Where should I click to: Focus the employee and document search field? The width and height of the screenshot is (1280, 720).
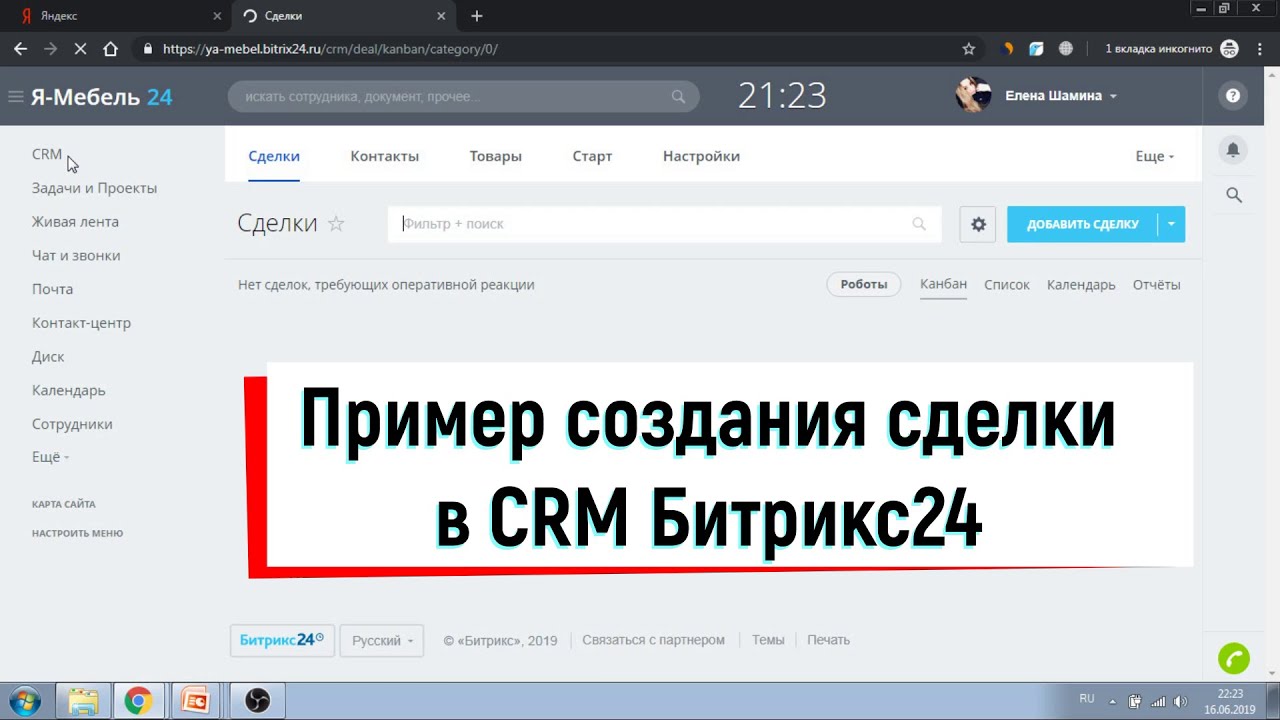(x=463, y=97)
